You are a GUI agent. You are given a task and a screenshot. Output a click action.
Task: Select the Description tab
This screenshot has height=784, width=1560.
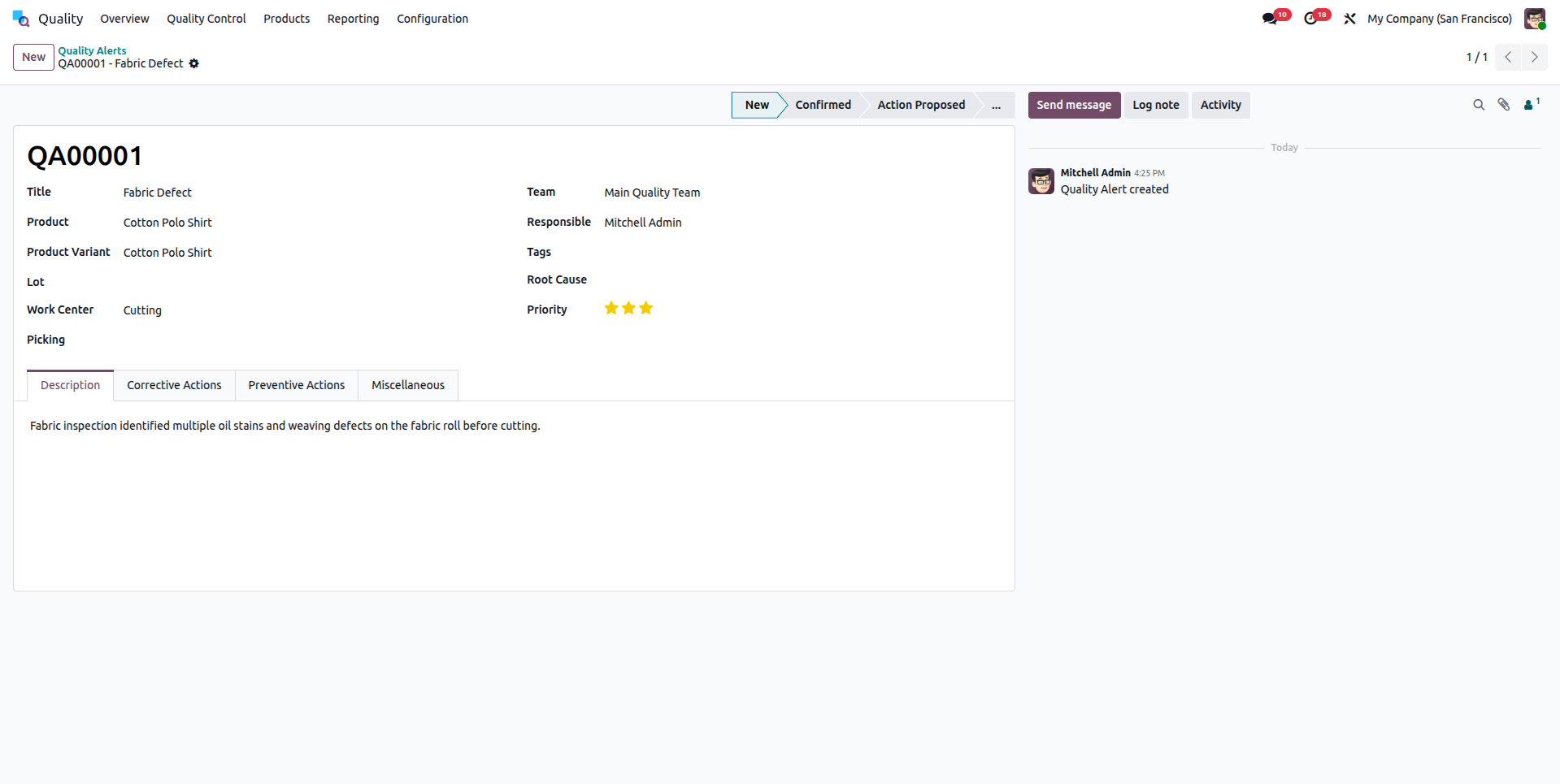[71, 385]
